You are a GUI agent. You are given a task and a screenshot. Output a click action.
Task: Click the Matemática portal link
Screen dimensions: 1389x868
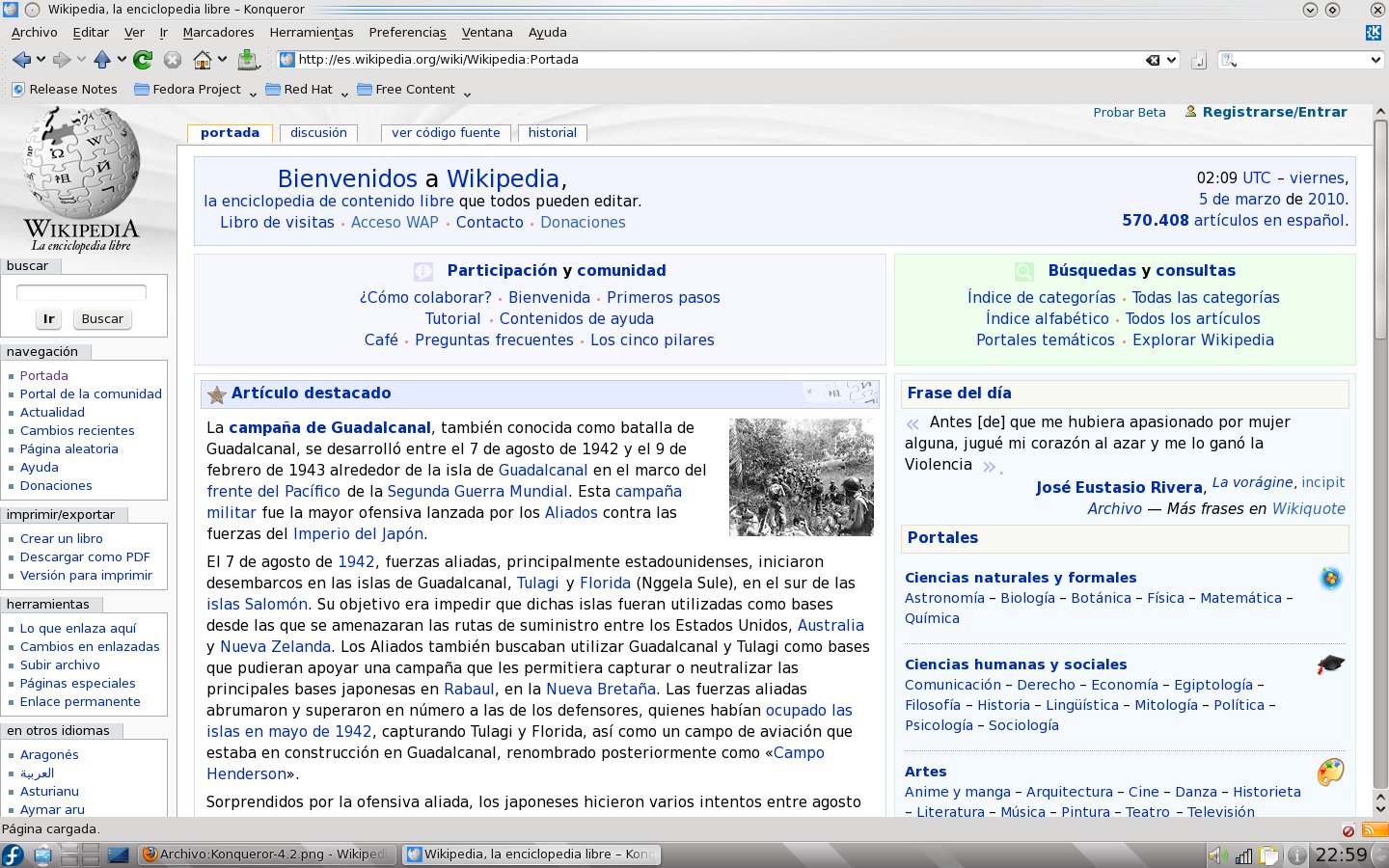(x=1240, y=599)
